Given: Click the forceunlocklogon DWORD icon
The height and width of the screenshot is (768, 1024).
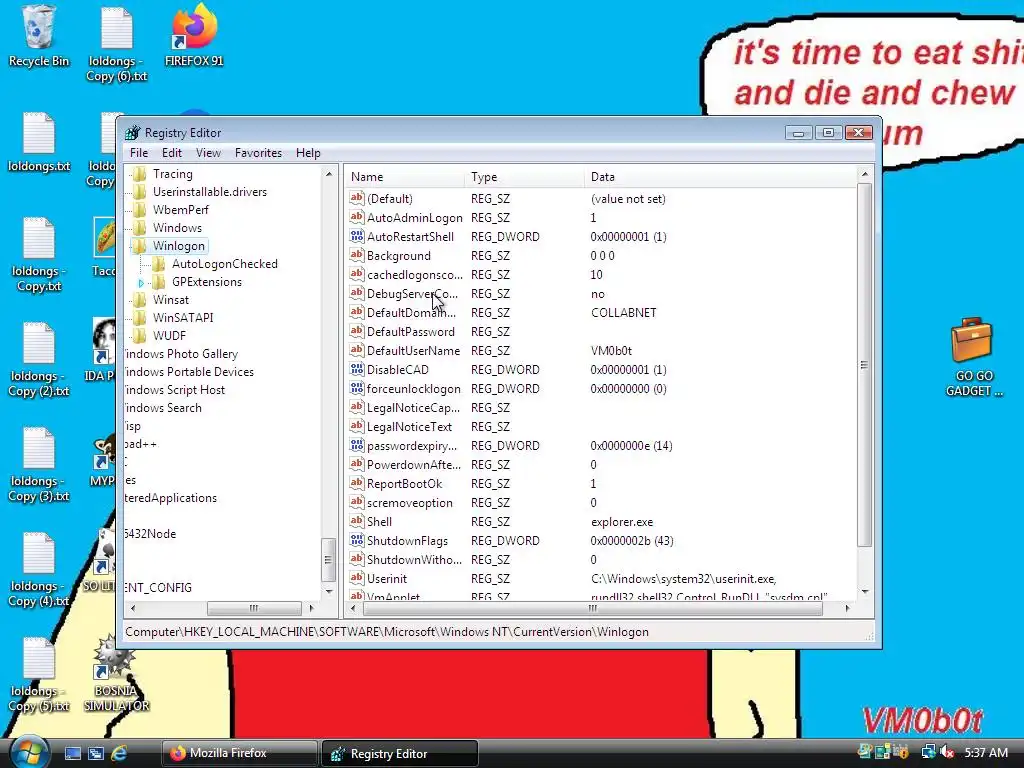Looking at the screenshot, I should [357, 388].
